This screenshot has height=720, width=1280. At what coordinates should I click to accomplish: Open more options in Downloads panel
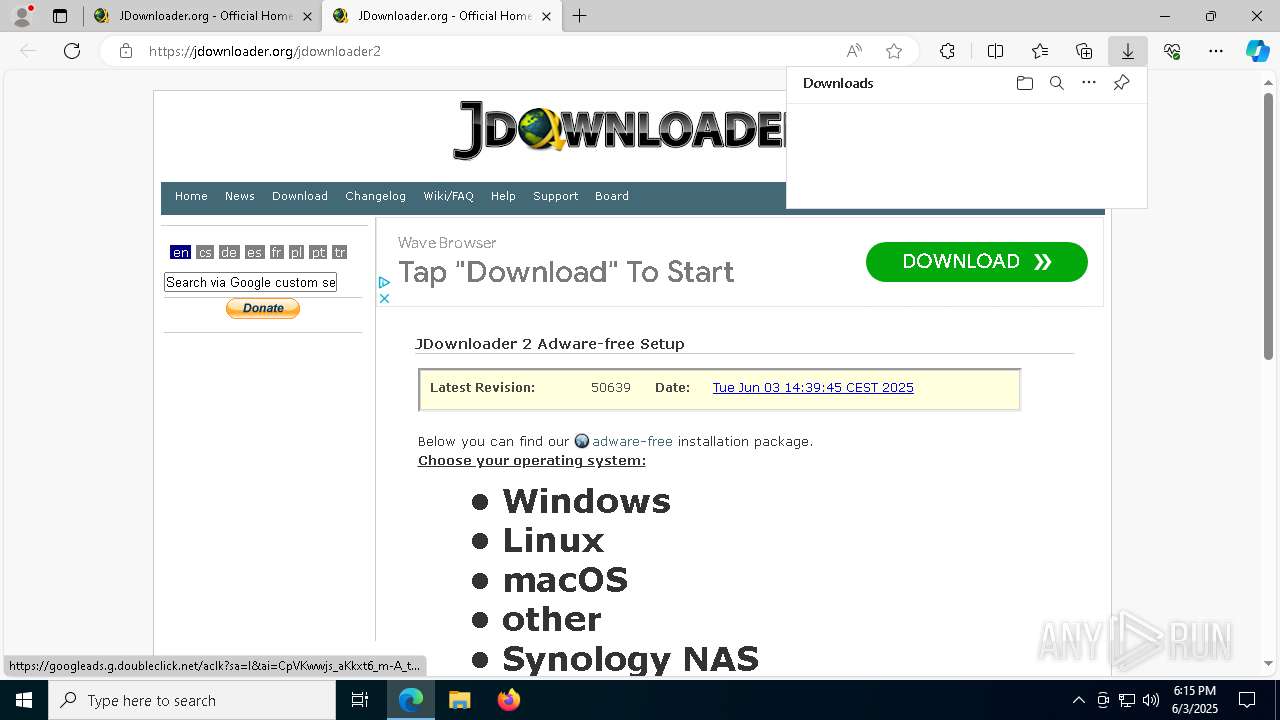(1089, 83)
